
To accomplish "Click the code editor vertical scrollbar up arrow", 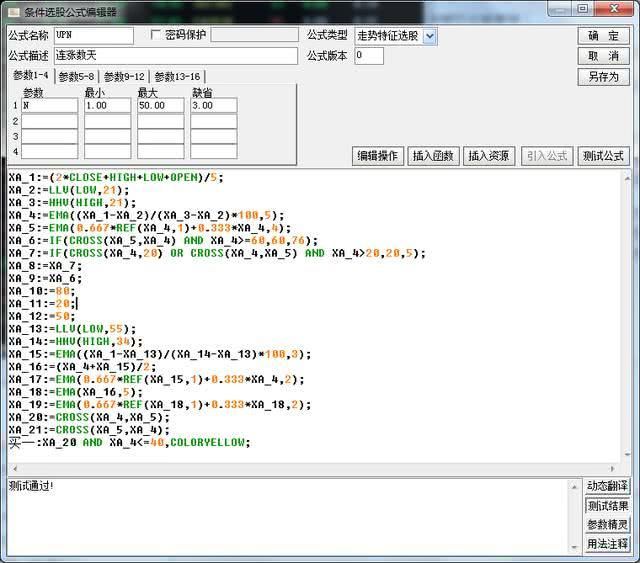I will [627, 178].
